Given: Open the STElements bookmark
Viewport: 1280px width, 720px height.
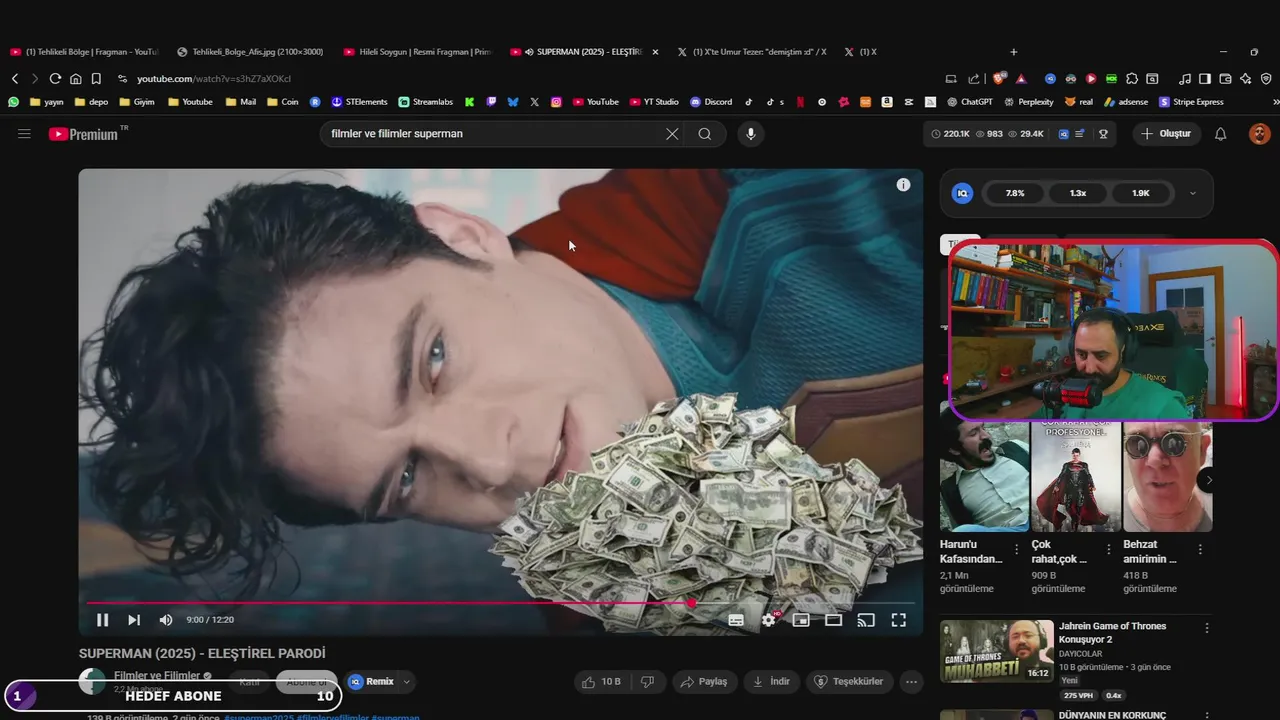Looking at the screenshot, I should 359,102.
